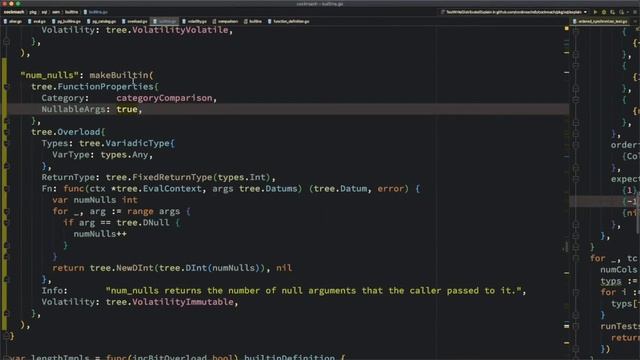Open the overload.go editor tab
Image resolution: width=640 pixels, height=360 pixels.
134,21
